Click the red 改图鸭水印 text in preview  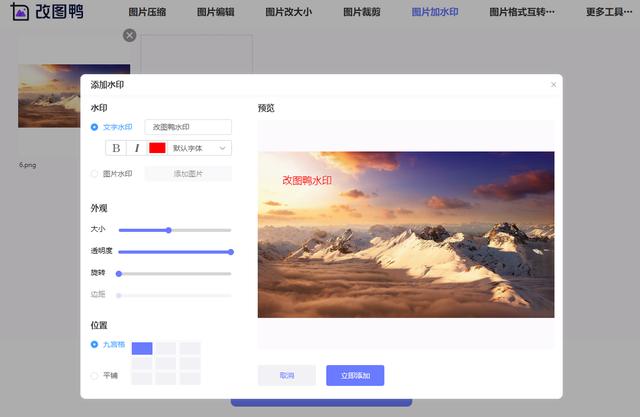[x=307, y=180]
